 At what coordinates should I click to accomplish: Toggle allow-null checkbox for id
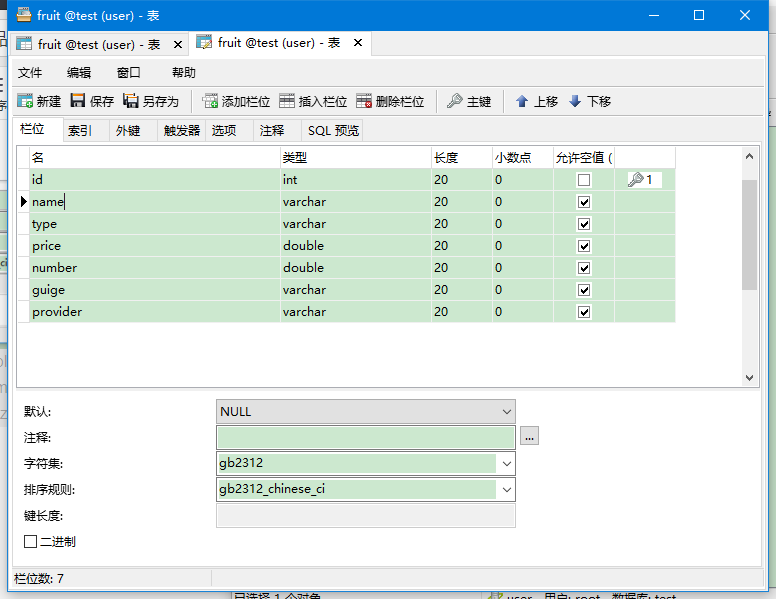584,180
